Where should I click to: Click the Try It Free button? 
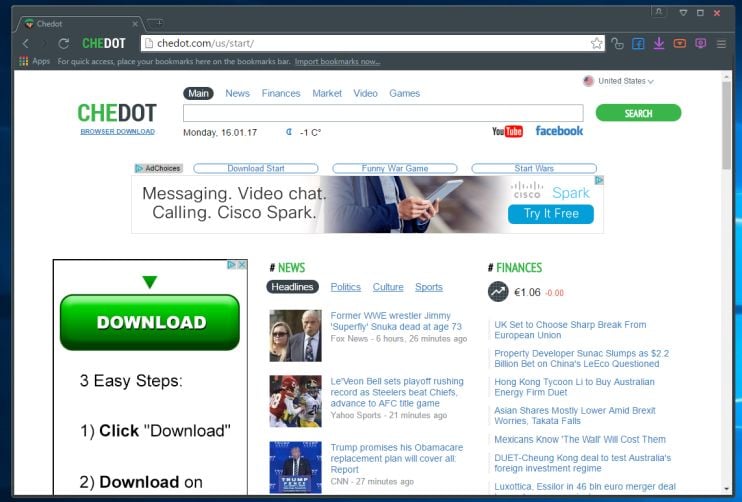click(x=551, y=213)
